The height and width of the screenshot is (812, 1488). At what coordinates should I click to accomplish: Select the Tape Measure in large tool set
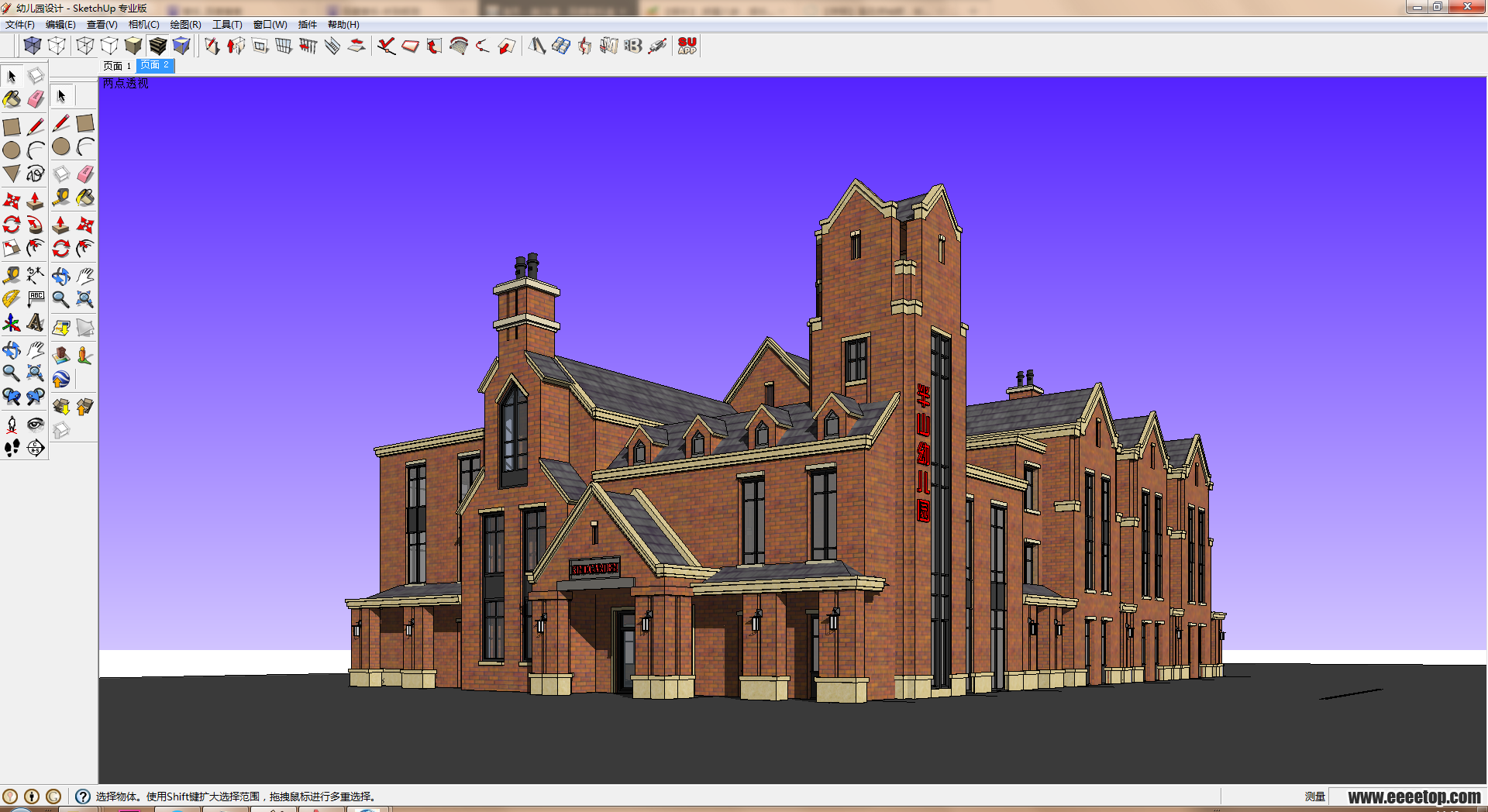point(12,275)
